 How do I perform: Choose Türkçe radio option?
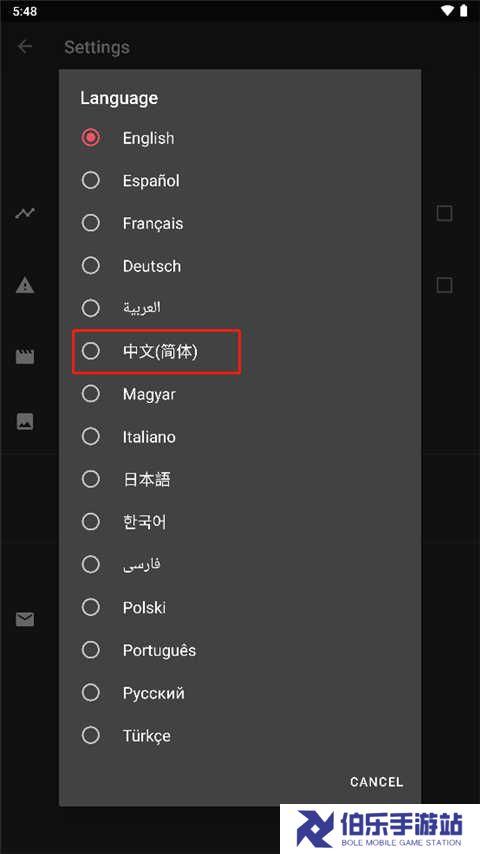(x=90, y=735)
